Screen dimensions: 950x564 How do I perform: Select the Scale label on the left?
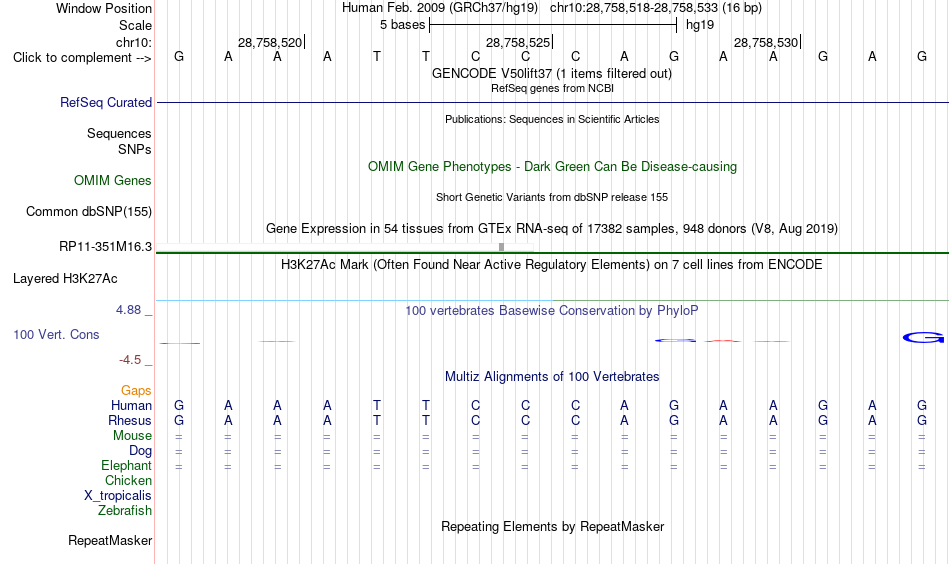coord(135,25)
